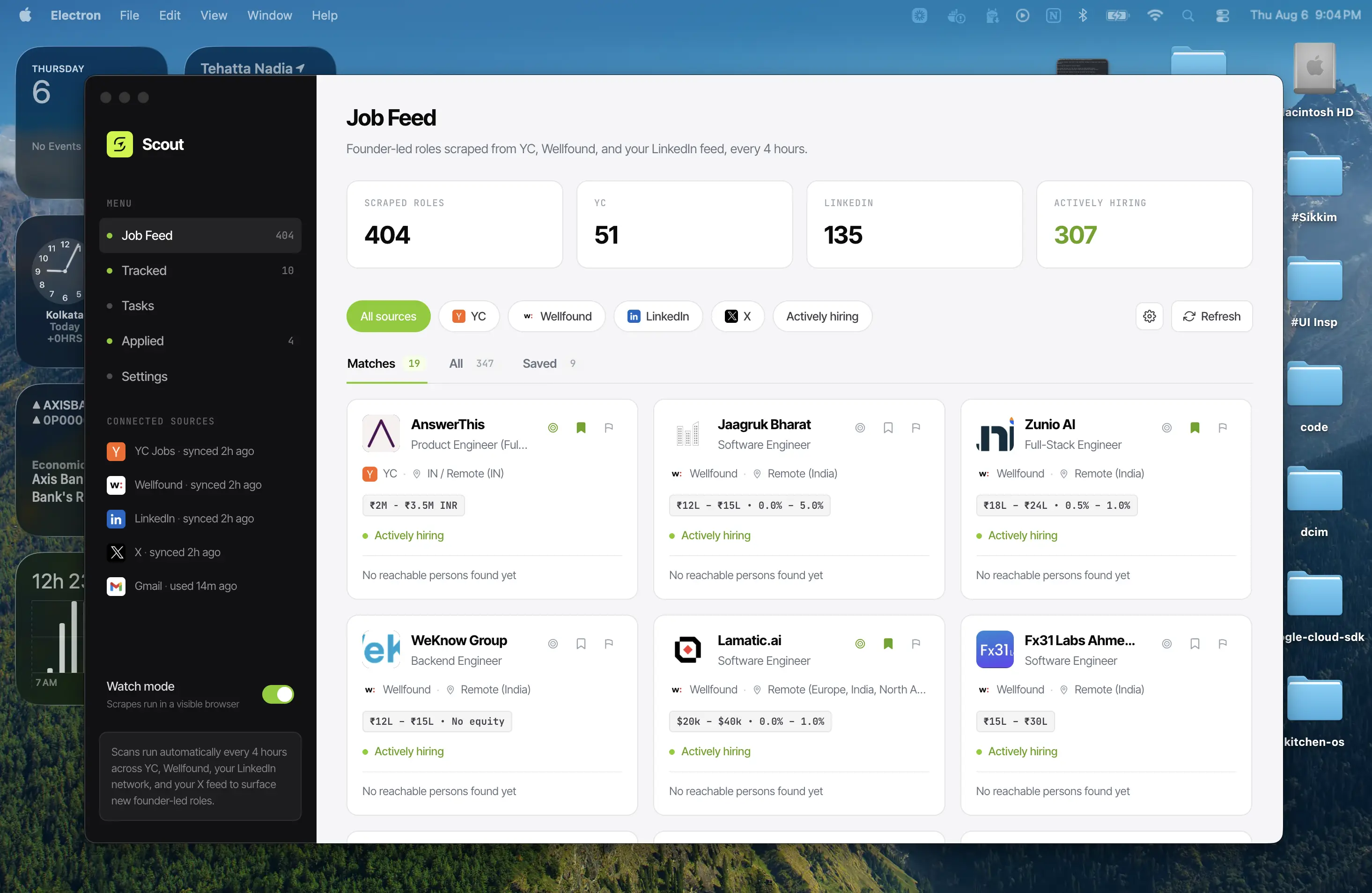The width and height of the screenshot is (1372, 893).
Task: Click the Bluetooth menu bar icon
Action: pos(1083,15)
